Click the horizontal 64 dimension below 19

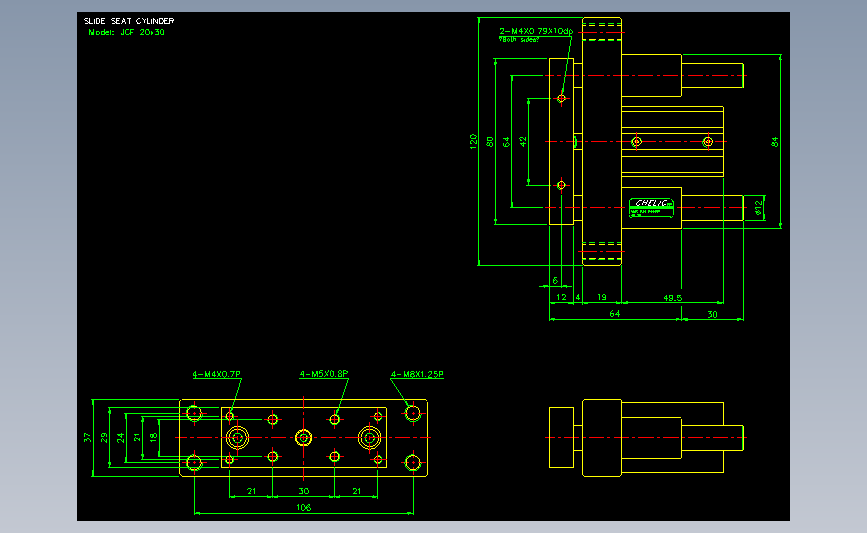[614, 313]
